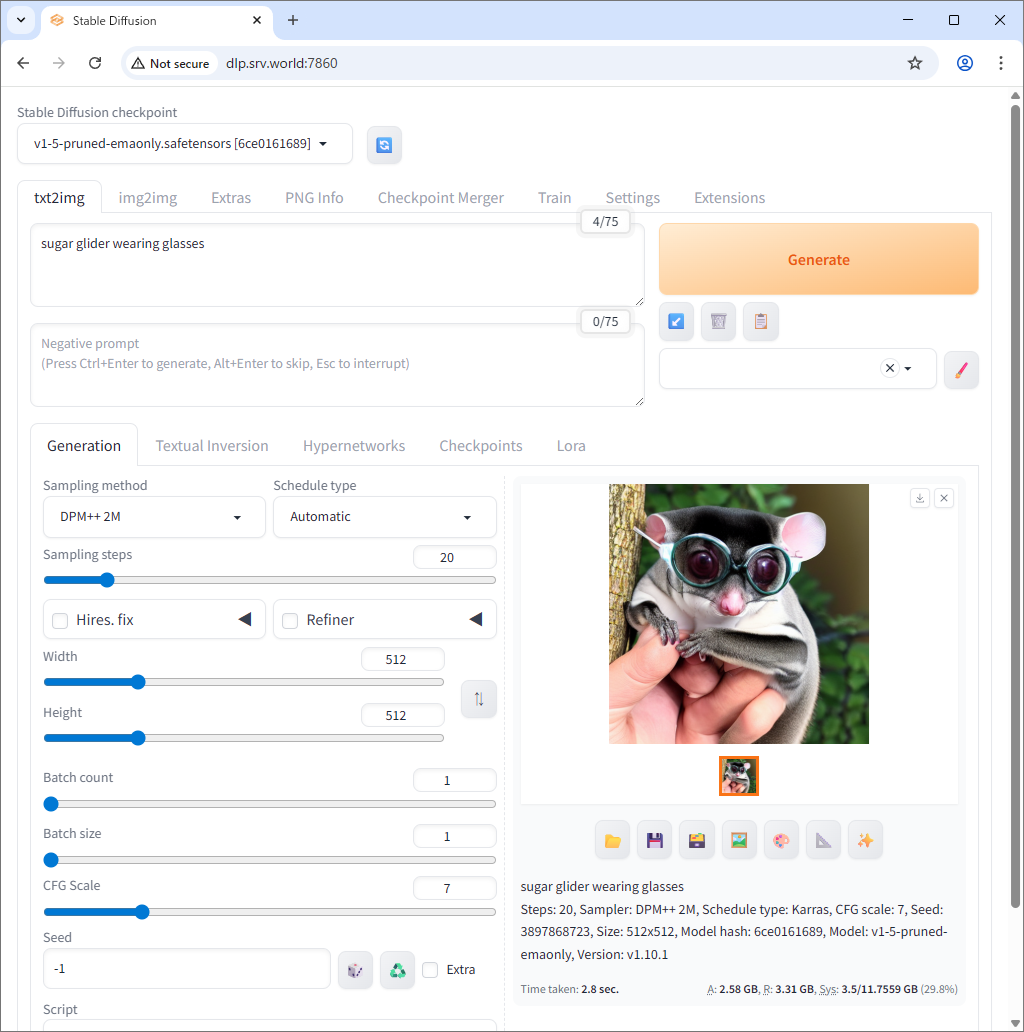The image size is (1024, 1032).
Task: Click the paintbrush edit styles icon
Action: pos(961,369)
